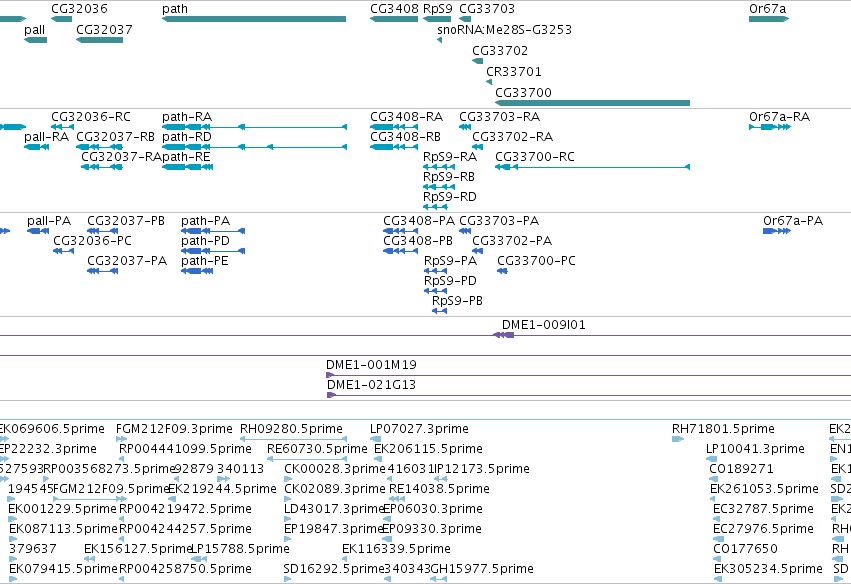This screenshot has height=584, width=851.
Task: Click the RE14038.5prime EST label
Action: [439, 489]
